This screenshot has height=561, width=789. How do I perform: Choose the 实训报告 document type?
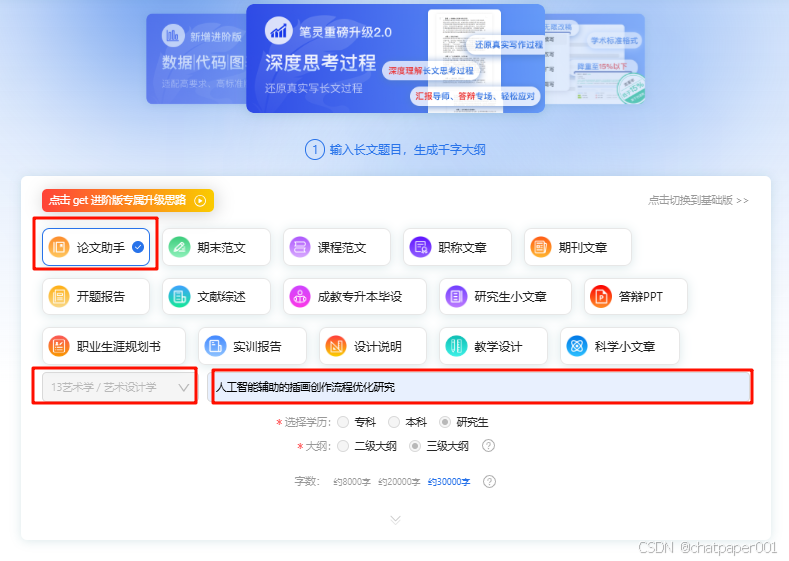(x=253, y=346)
